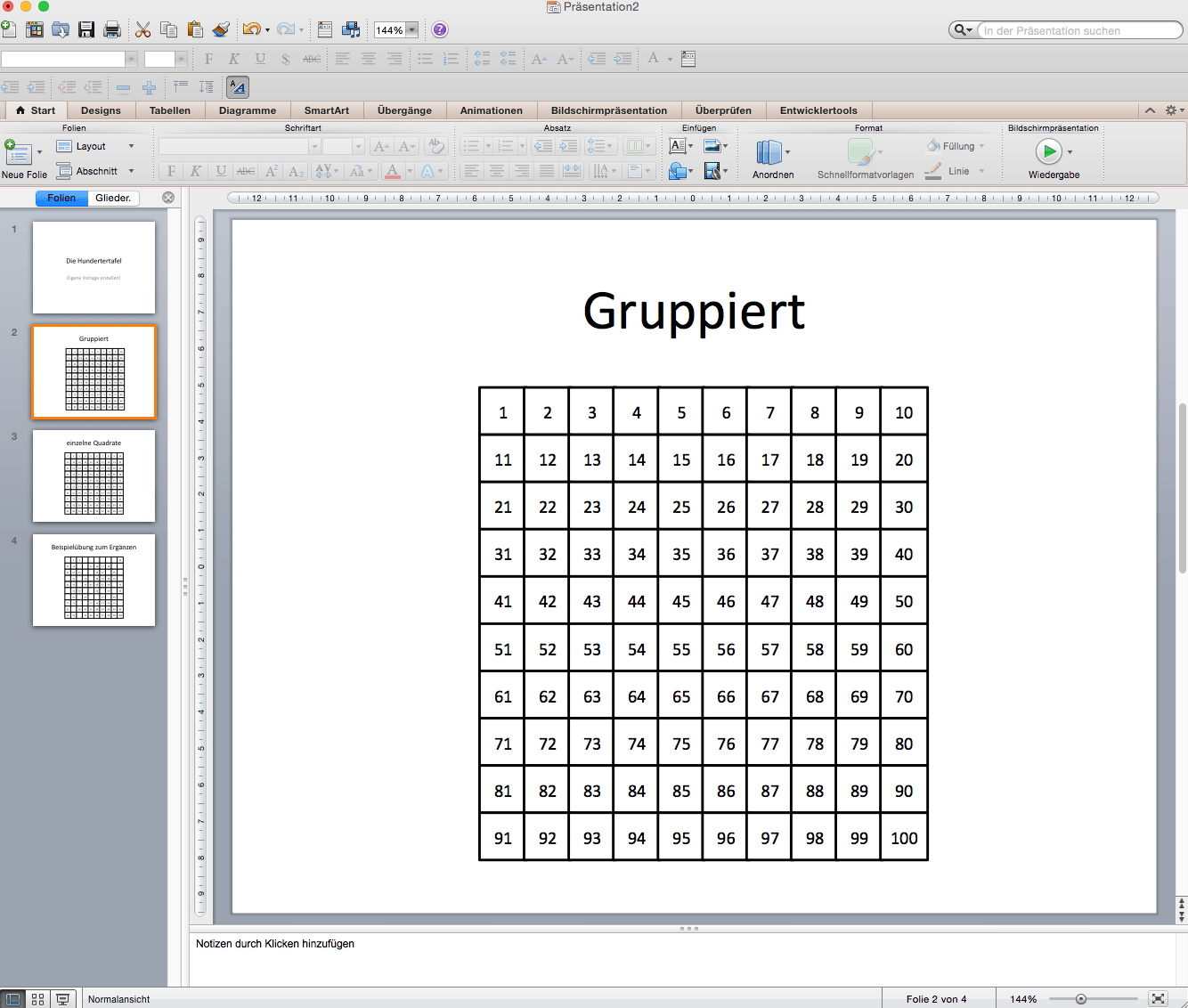
Task: Start the presentation view from the status bar
Action: (x=62, y=999)
